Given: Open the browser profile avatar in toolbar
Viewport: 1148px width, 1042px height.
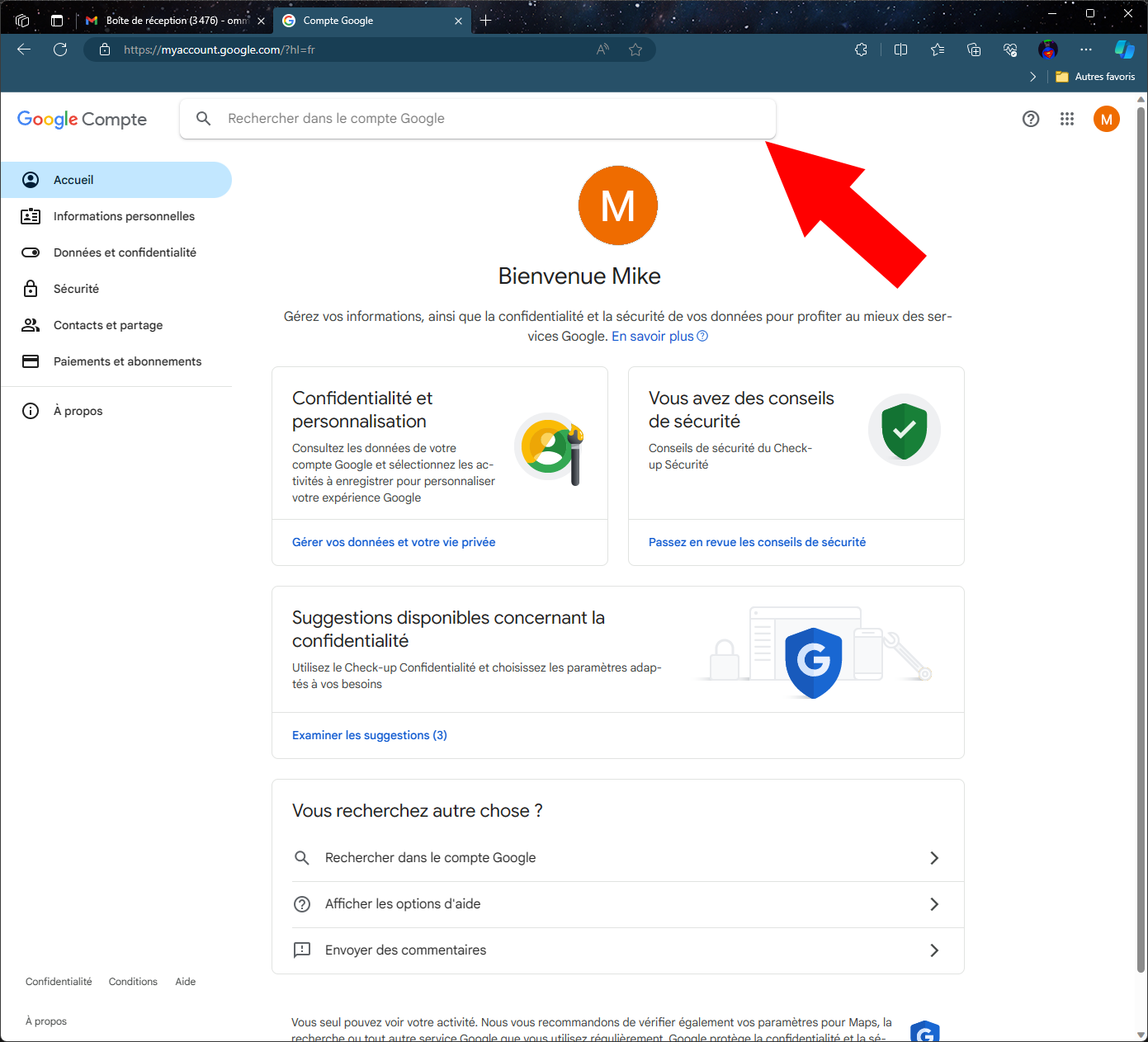Looking at the screenshot, I should [1048, 50].
